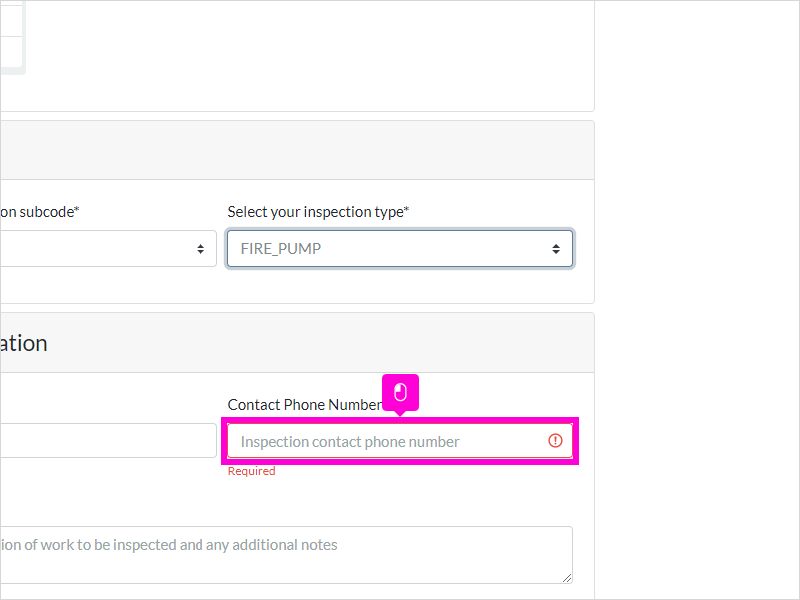800x600 pixels.
Task: Click the partially visible box at top-left
Action: (12, 37)
